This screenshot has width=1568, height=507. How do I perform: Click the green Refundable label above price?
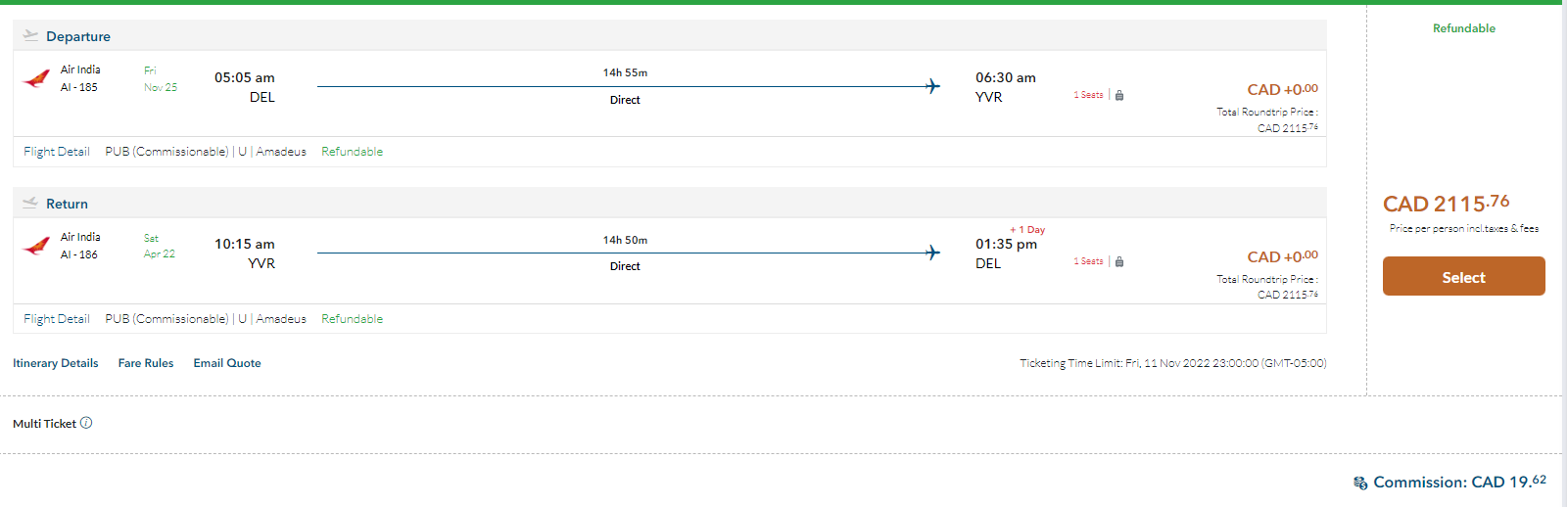[x=1463, y=28]
